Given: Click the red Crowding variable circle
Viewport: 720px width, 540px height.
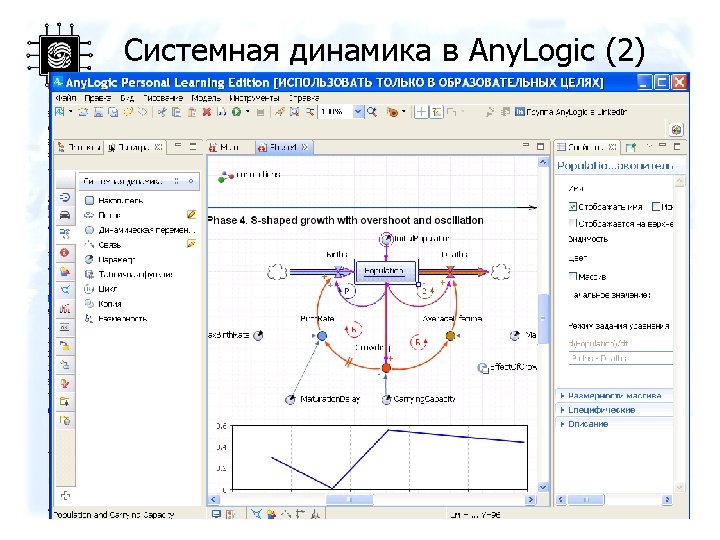Looking at the screenshot, I should pyautogui.click(x=386, y=368).
